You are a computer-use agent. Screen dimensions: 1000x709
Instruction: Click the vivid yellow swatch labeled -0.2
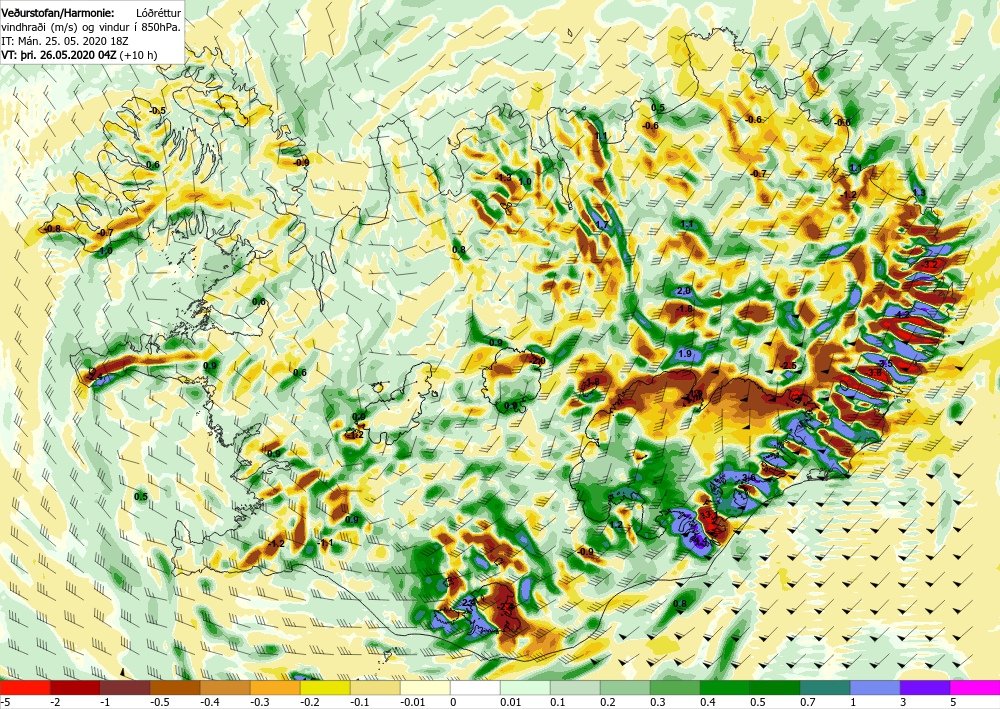coord(325,687)
